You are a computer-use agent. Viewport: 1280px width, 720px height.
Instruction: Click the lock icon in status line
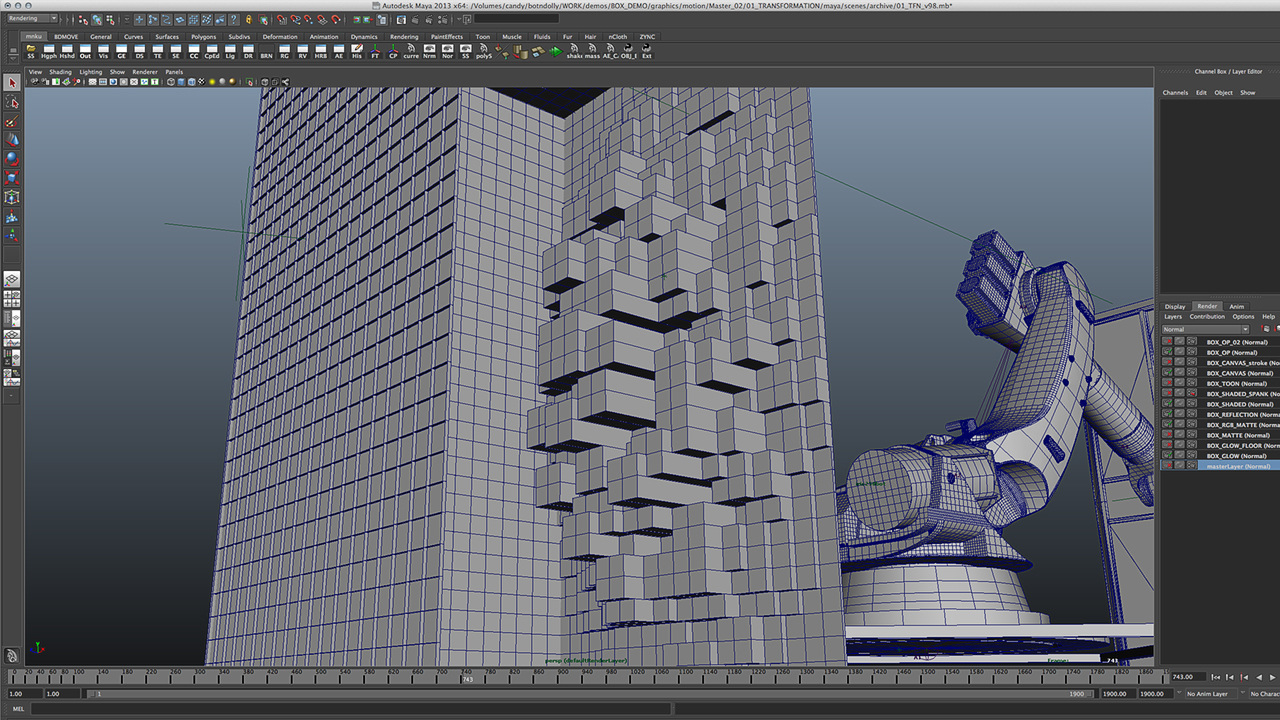pyautogui.click(x=247, y=19)
